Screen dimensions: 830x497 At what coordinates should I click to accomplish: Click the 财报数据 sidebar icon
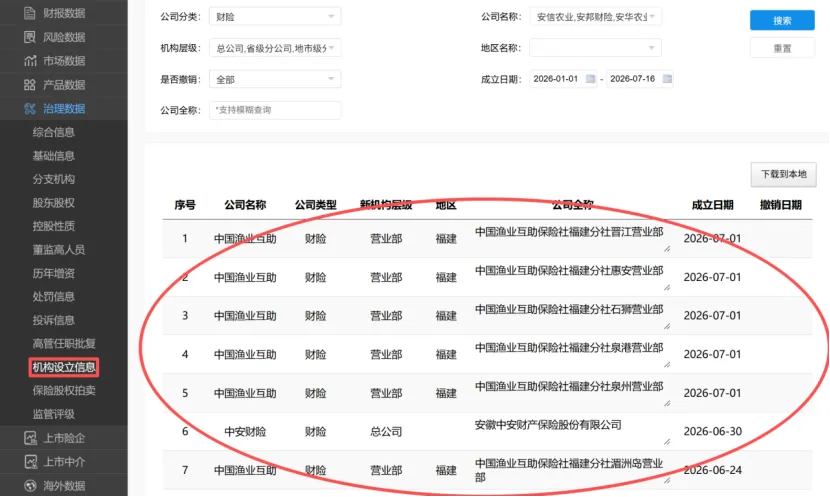tap(30, 13)
